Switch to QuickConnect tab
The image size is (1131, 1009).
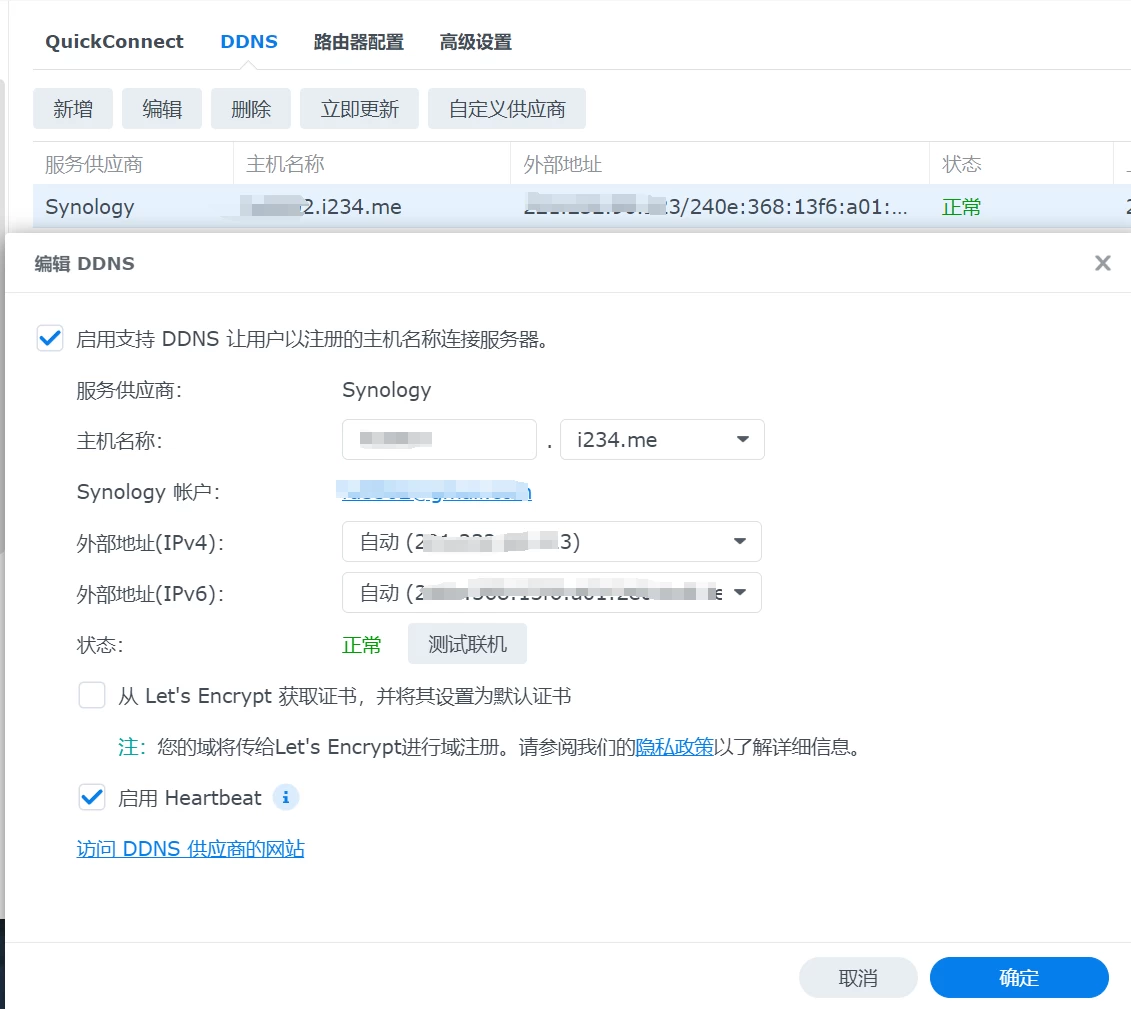(x=115, y=42)
